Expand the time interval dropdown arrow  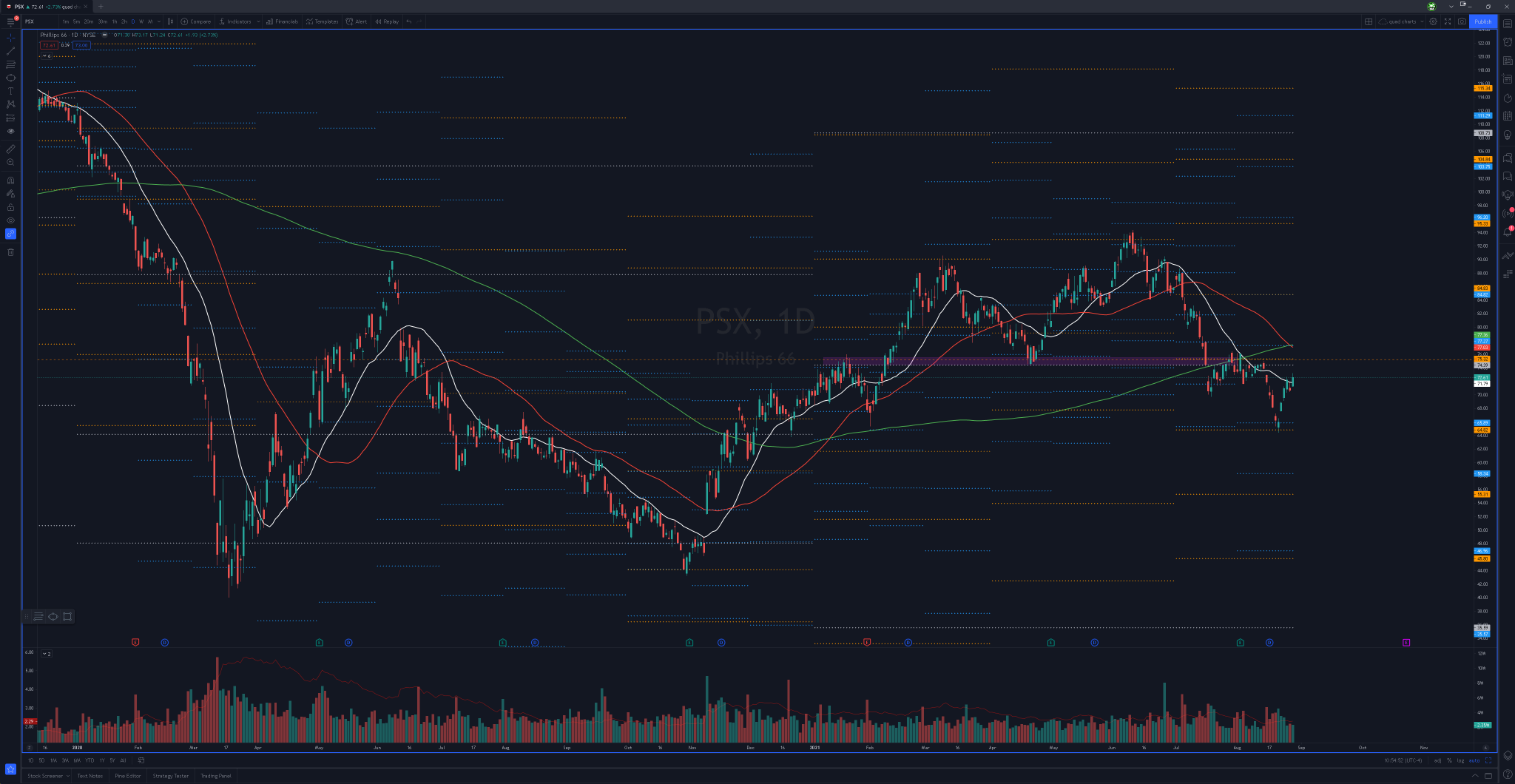(x=159, y=21)
